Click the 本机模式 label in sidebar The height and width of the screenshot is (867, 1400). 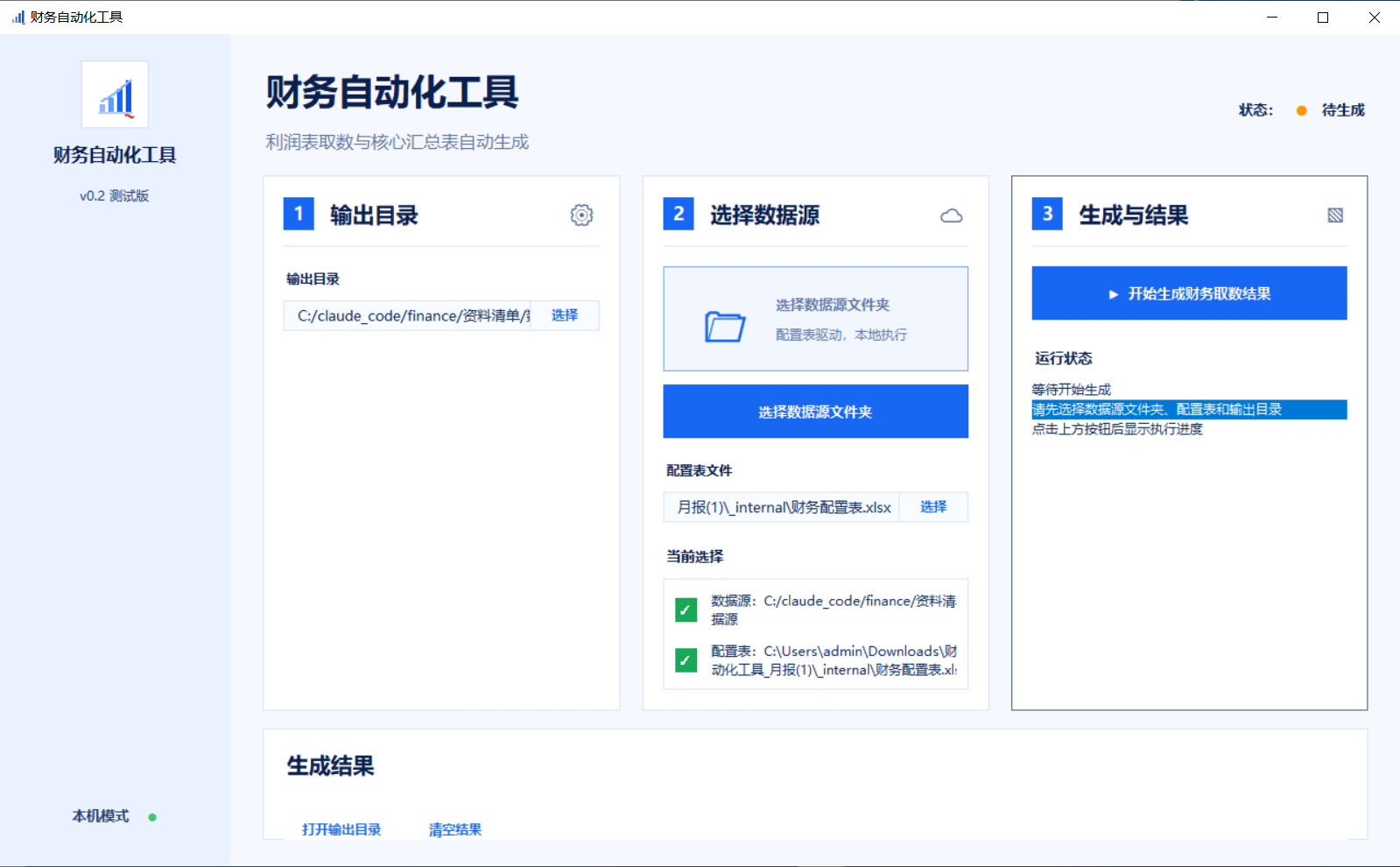(101, 816)
